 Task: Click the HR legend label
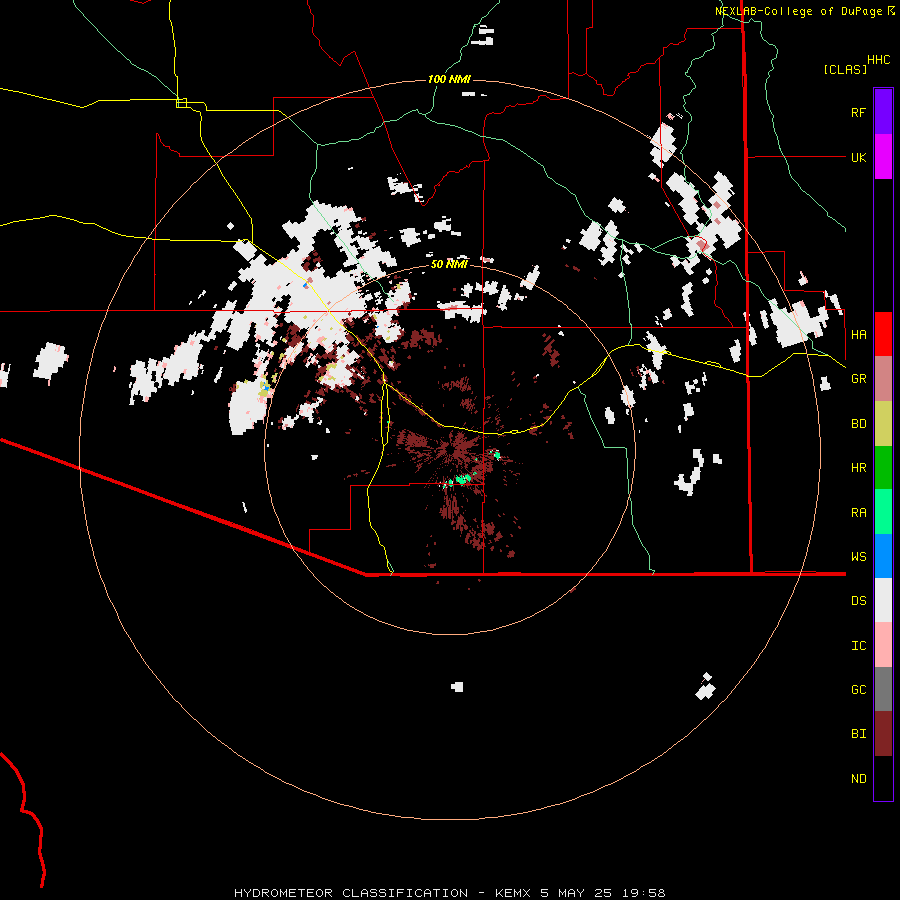tap(858, 468)
